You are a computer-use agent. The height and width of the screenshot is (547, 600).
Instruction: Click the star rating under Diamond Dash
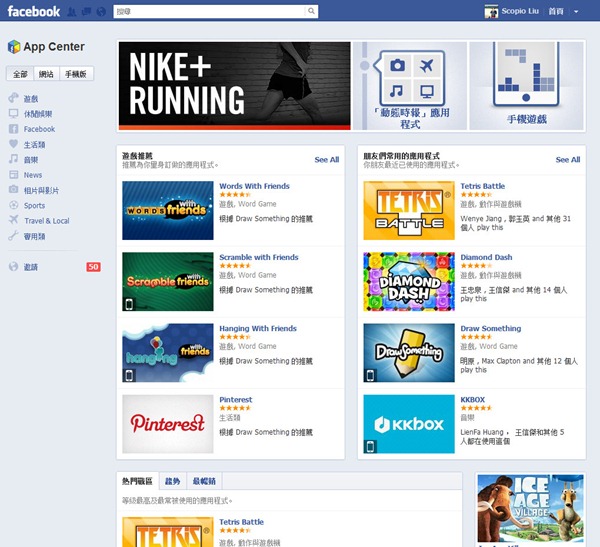pos(476,266)
